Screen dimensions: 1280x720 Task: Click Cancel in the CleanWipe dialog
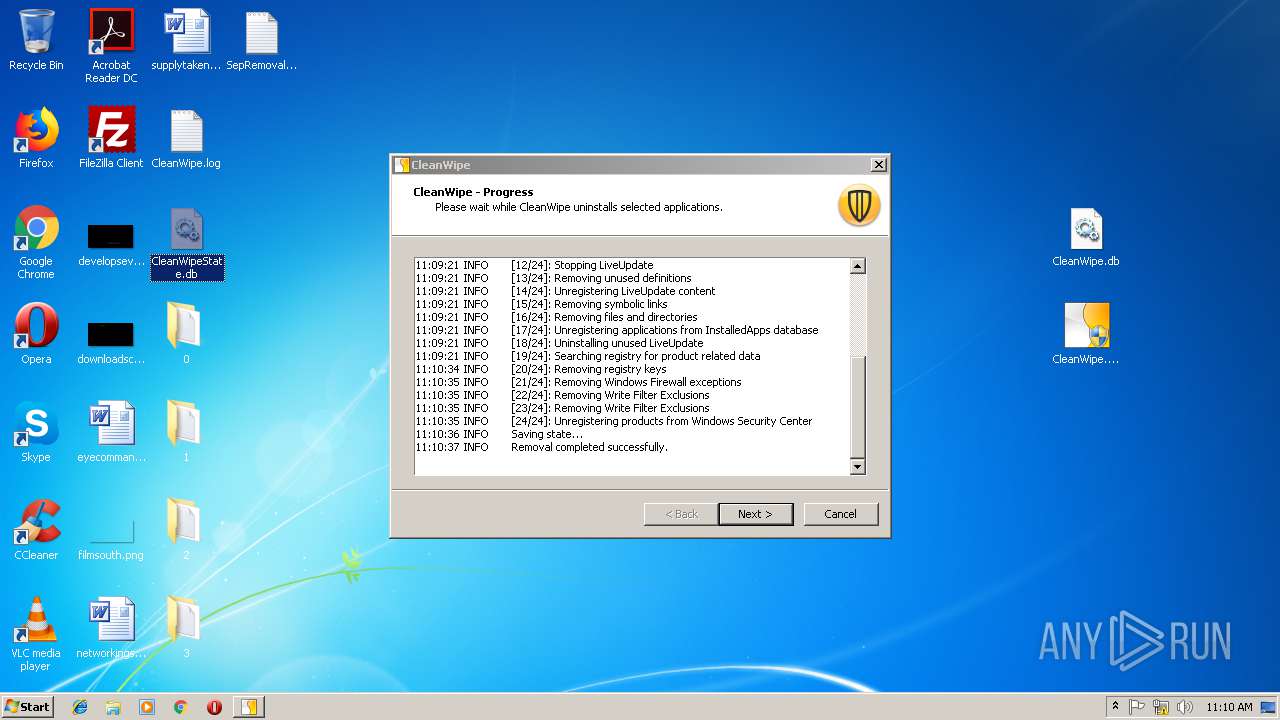(840, 514)
